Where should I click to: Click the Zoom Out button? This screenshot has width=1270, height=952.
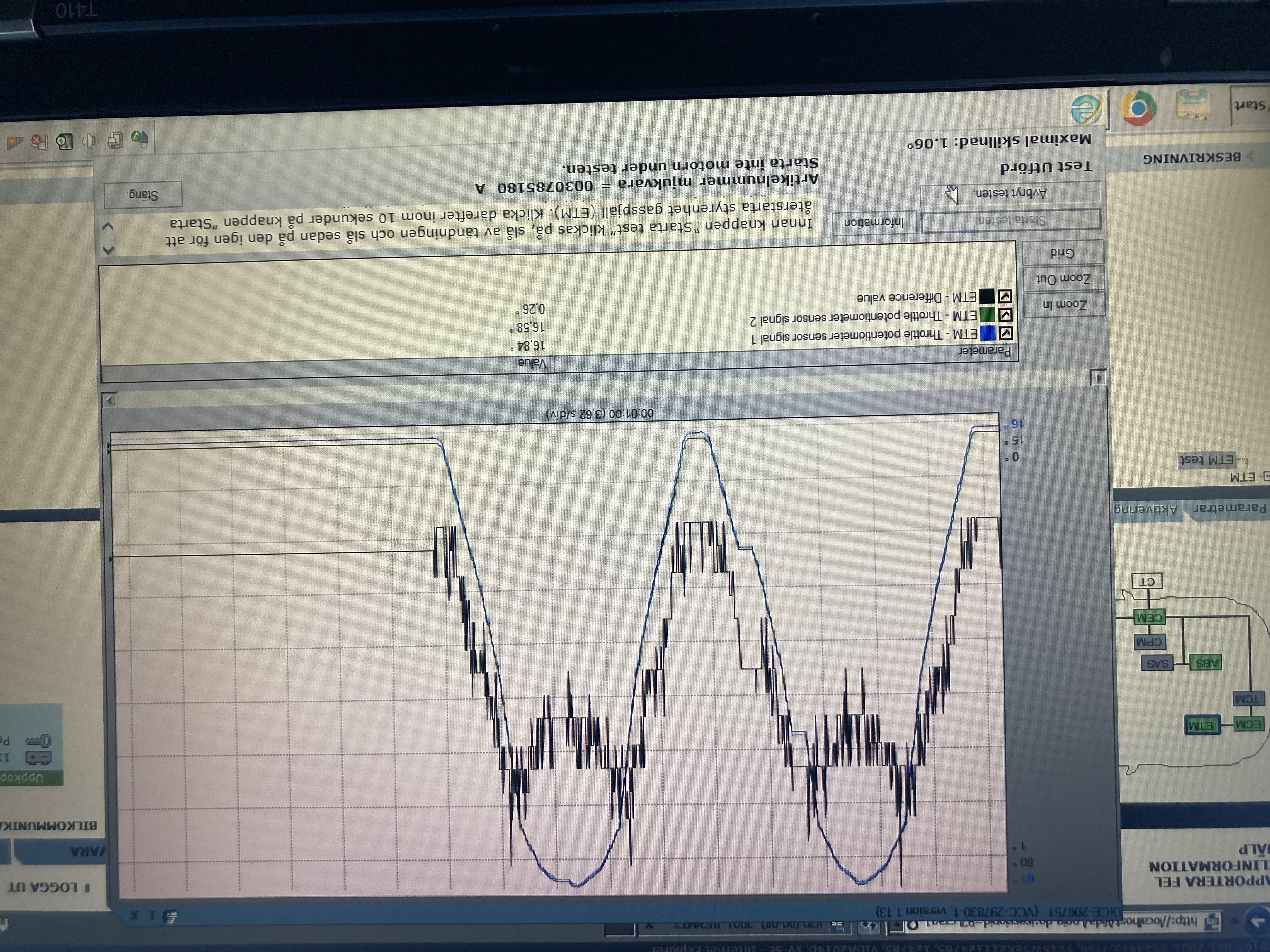tap(1063, 279)
